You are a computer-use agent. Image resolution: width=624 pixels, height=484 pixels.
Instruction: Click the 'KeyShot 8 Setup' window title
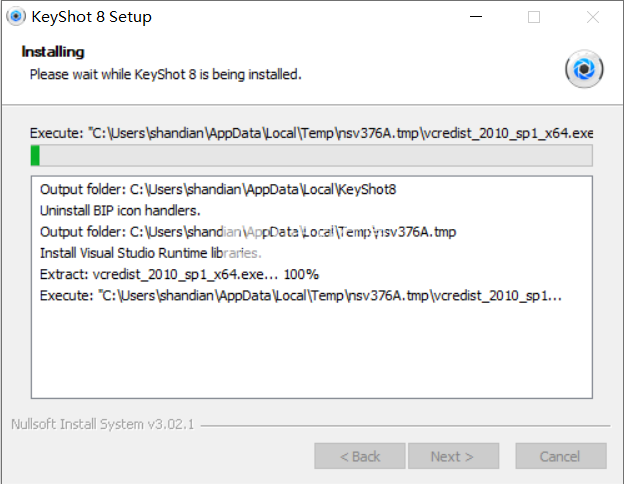(92, 17)
